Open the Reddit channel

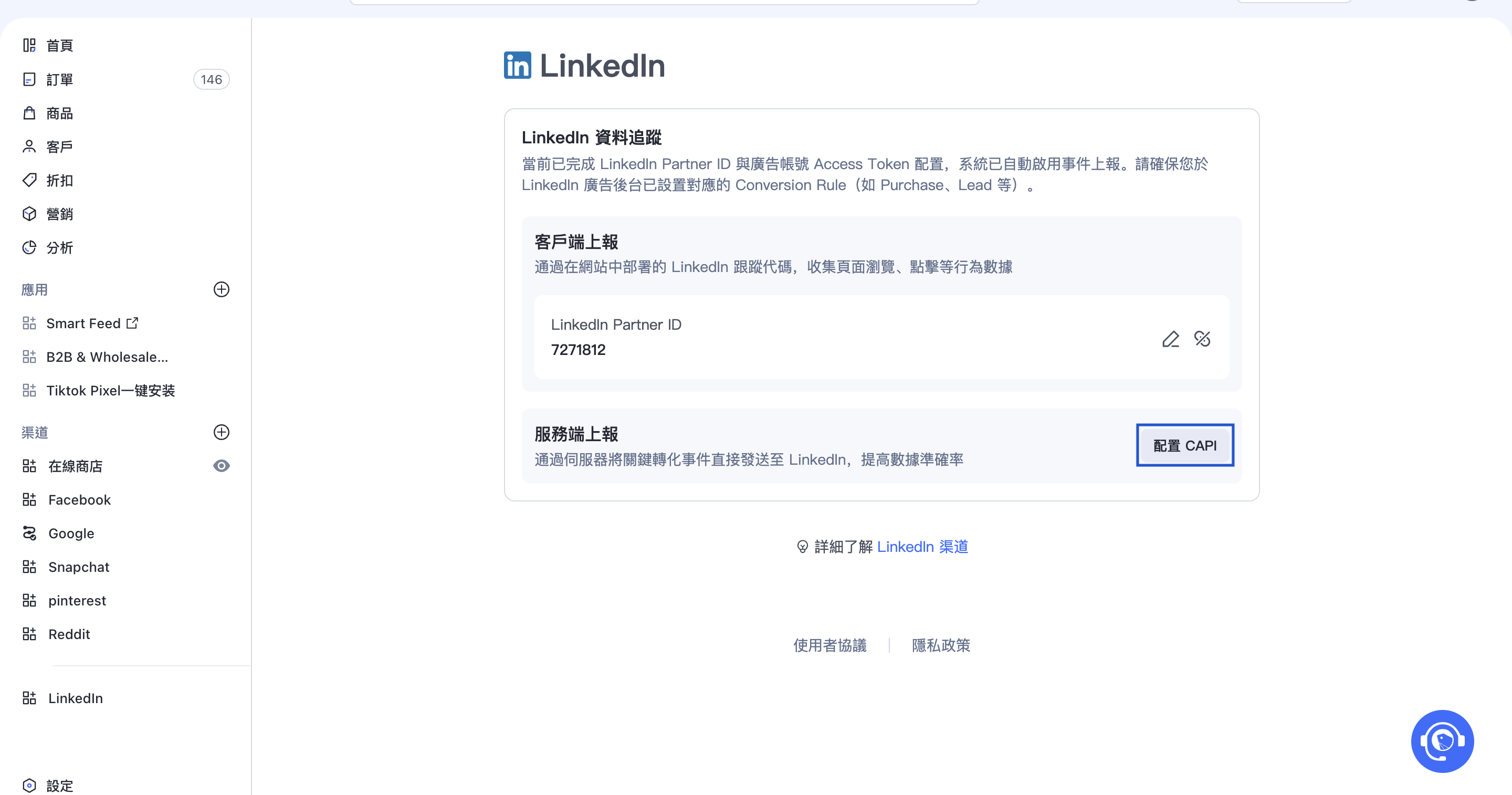69,634
